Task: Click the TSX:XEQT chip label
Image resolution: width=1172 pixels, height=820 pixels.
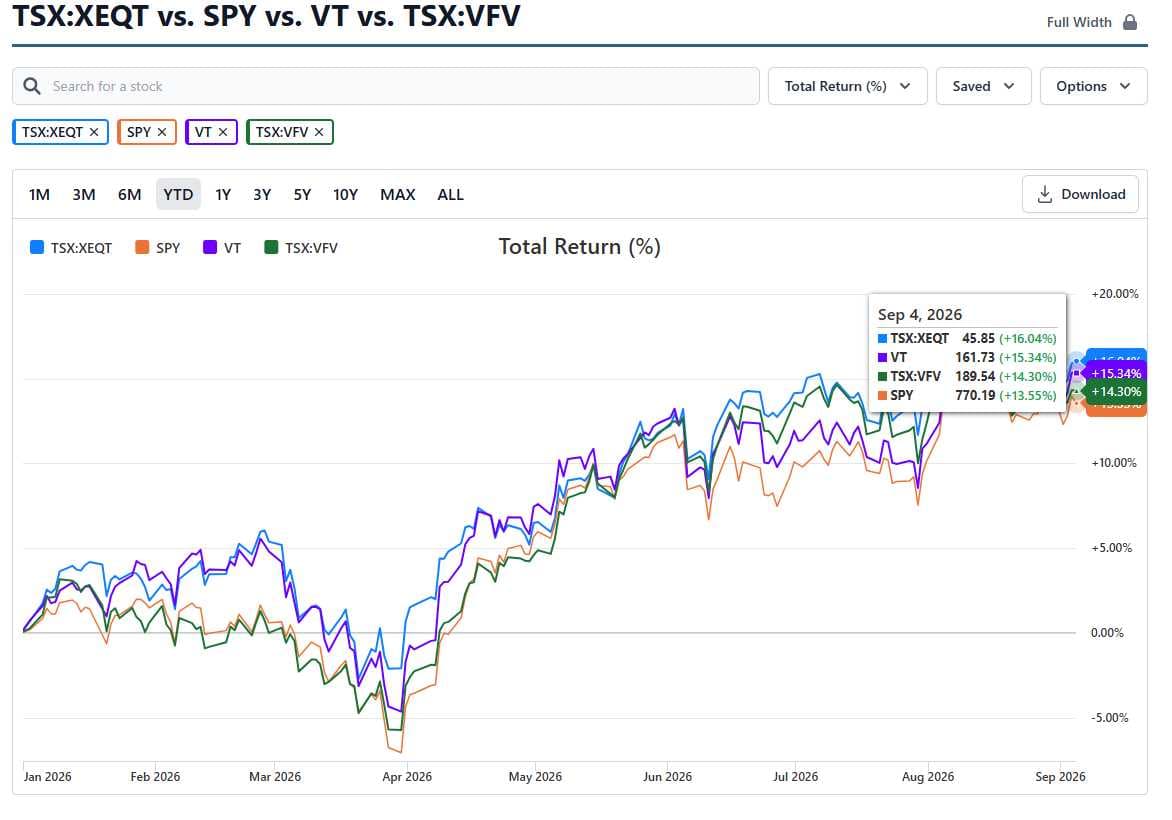Action: tap(52, 132)
